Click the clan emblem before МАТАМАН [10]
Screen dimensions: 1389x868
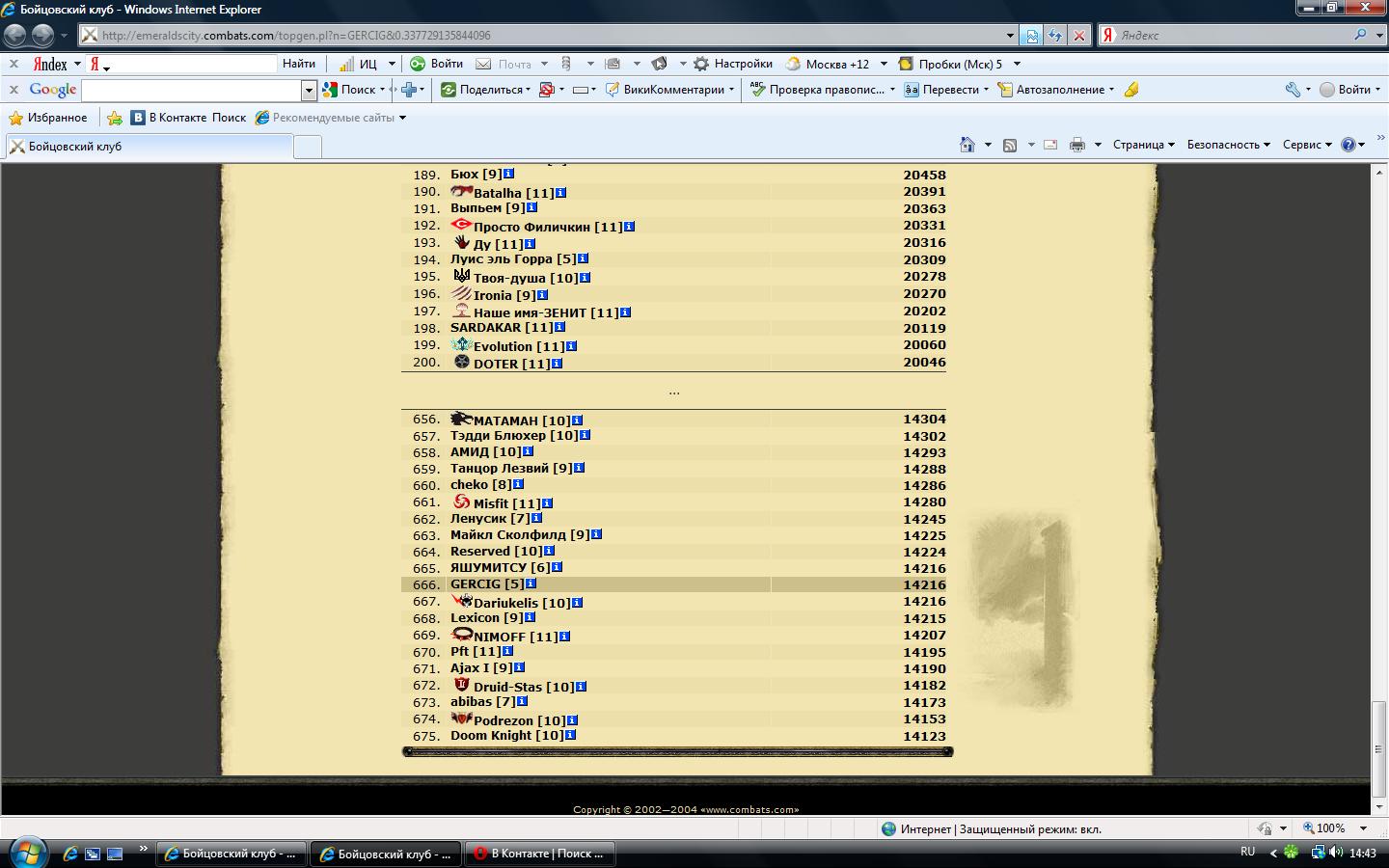[x=461, y=419]
